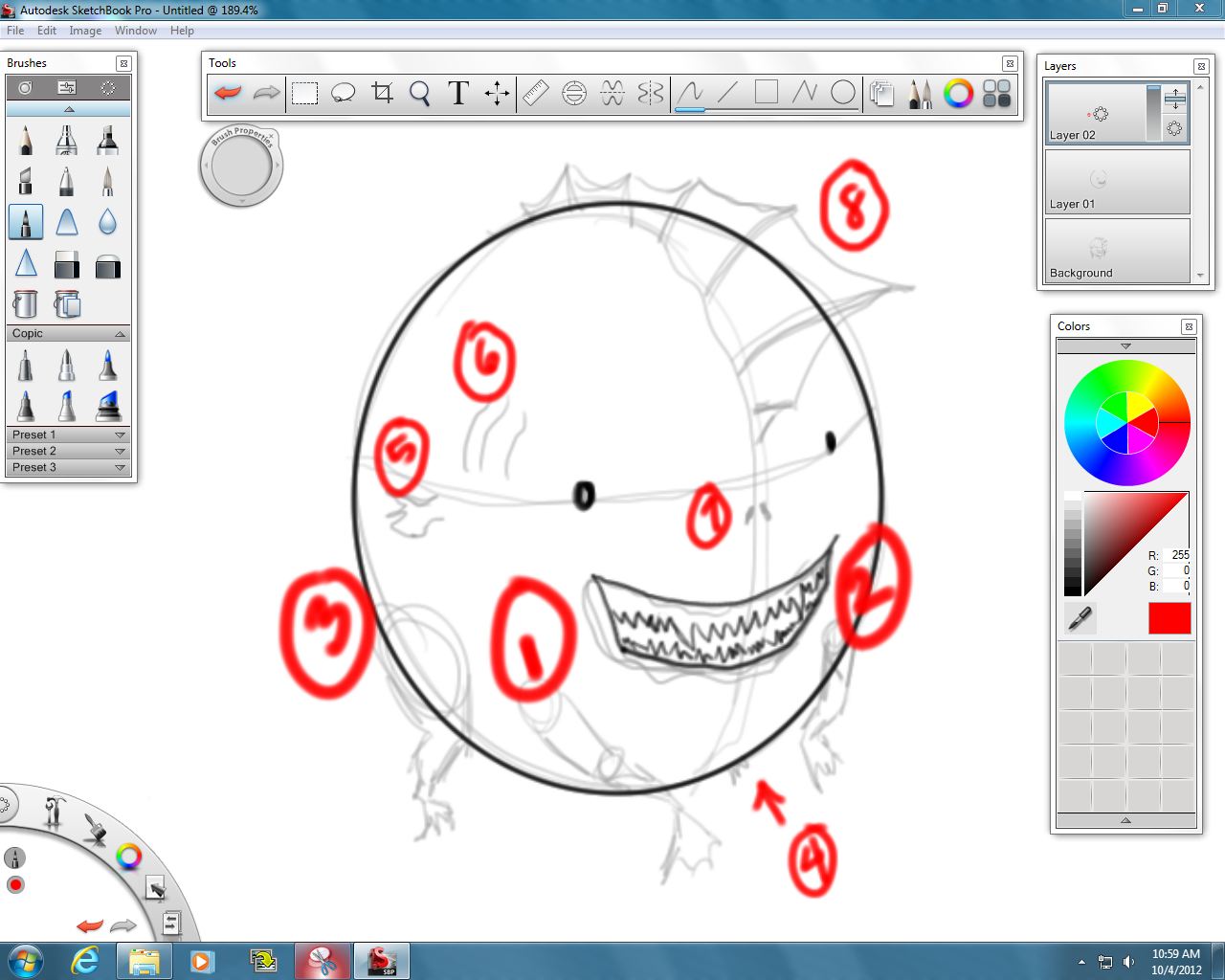Screen dimensions: 1225x980
Task: Select the Move and transform tool
Action: 496,93
